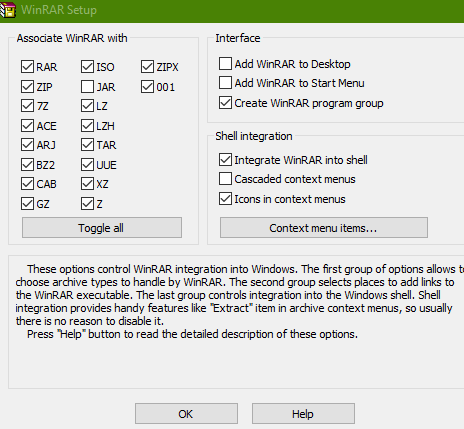Enable Add WinRAR to Start Menu
The image size is (464, 429).
(x=225, y=83)
